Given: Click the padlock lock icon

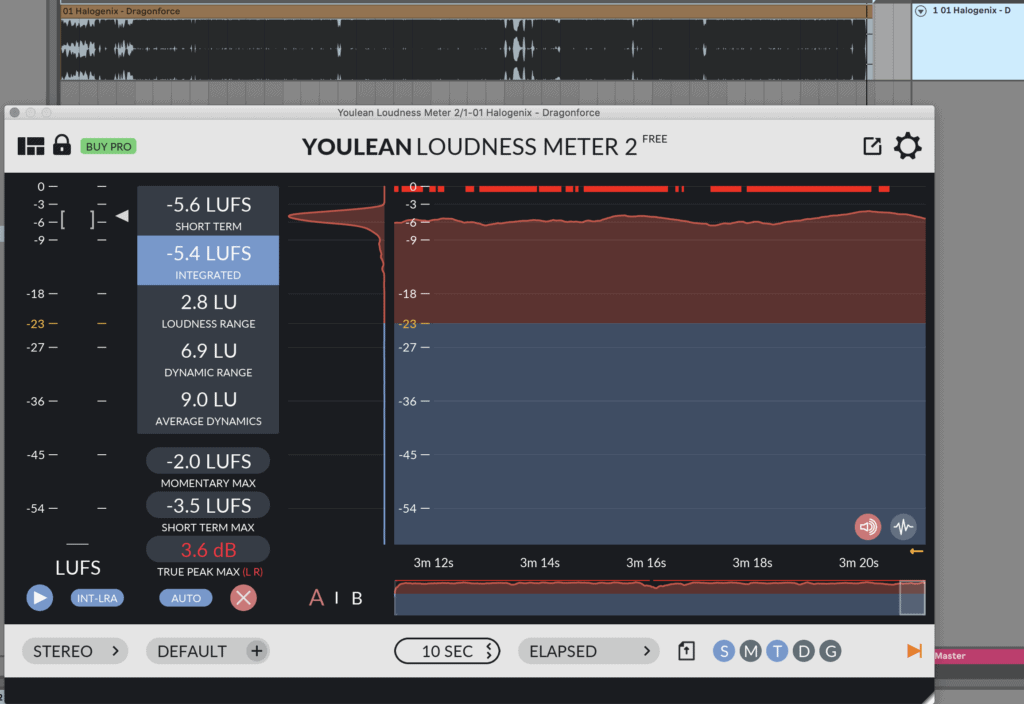Looking at the screenshot, I should [61, 144].
